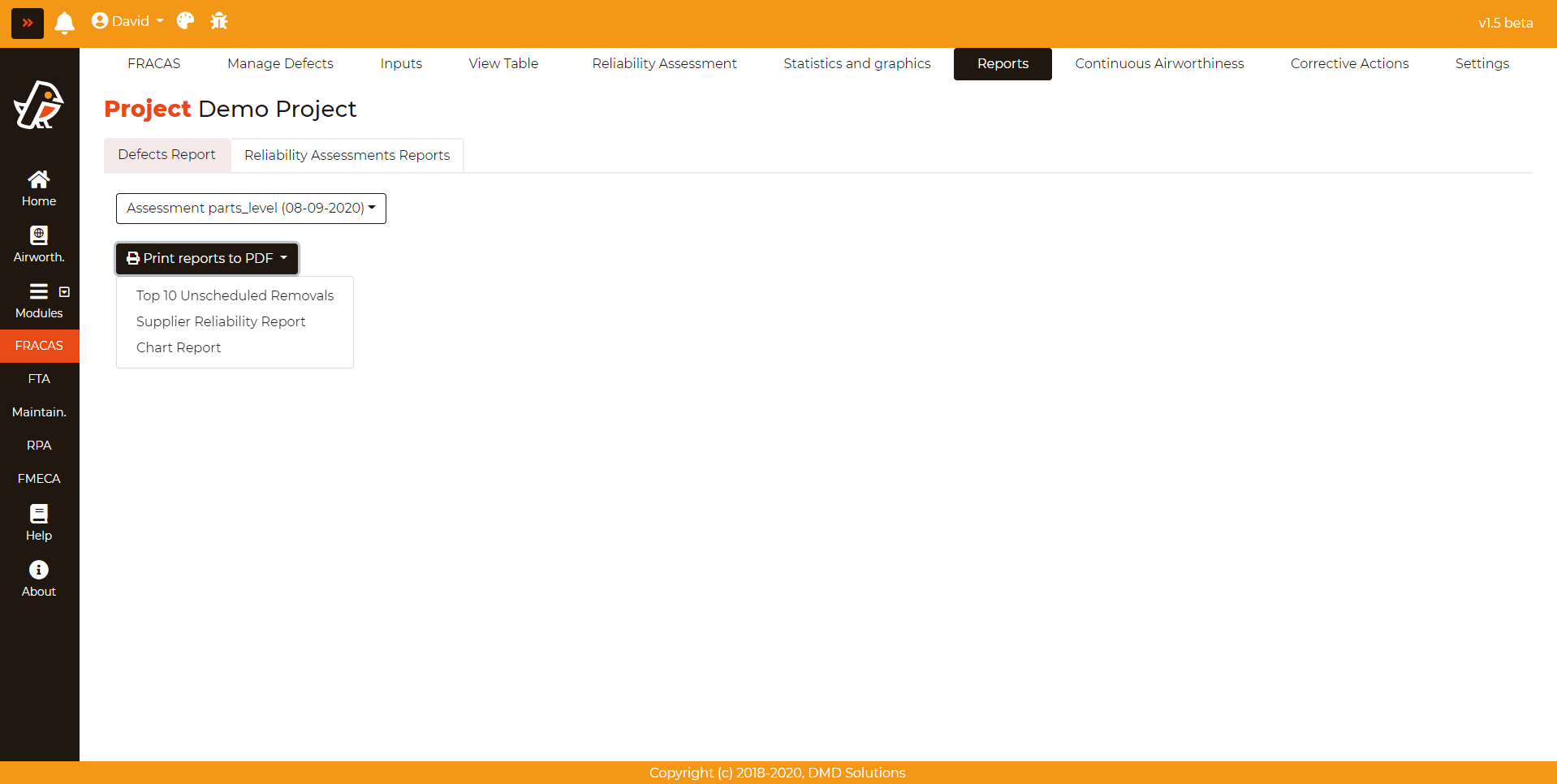Switch to the Defects Report tab
The width and height of the screenshot is (1557, 784).
coord(166,155)
